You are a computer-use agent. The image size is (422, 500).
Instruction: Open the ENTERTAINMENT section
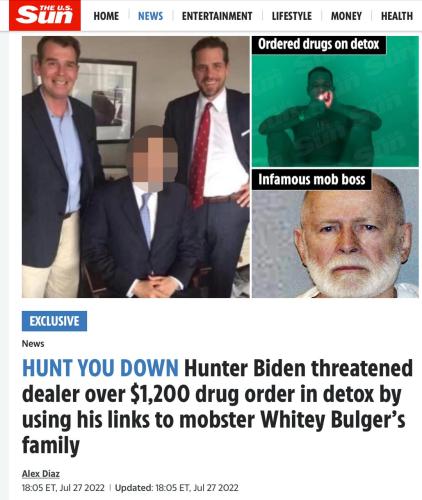coord(217,16)
